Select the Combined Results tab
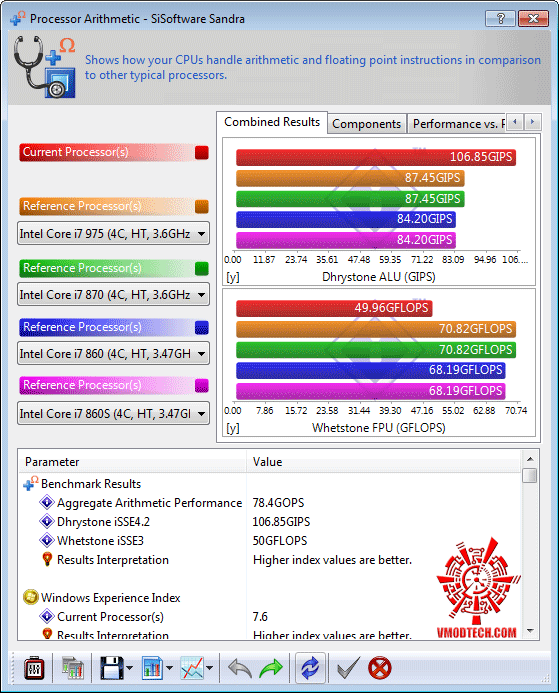The image size is (559, 693). click(272, 122)
